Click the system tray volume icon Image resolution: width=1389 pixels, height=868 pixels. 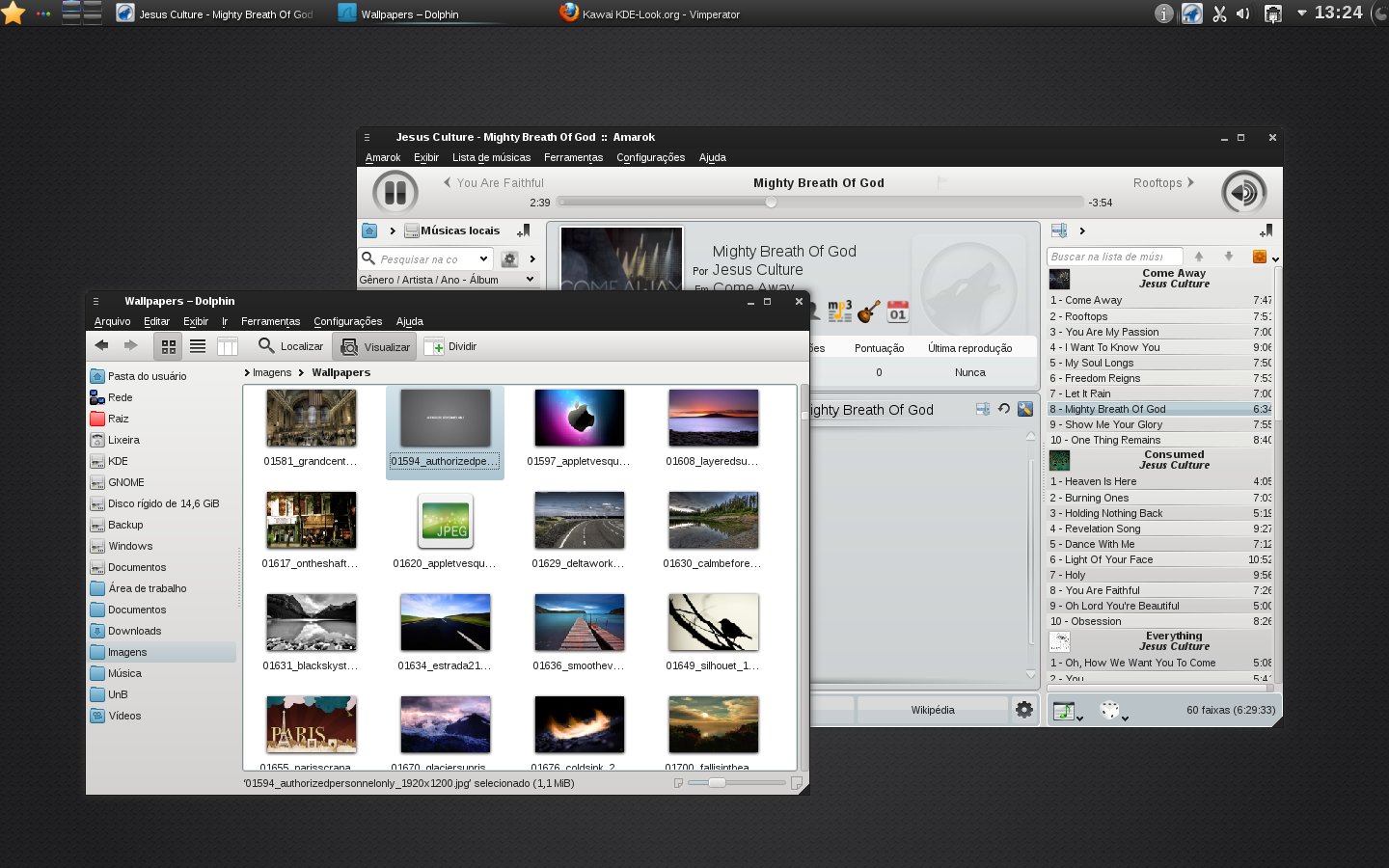[1243, 14]
